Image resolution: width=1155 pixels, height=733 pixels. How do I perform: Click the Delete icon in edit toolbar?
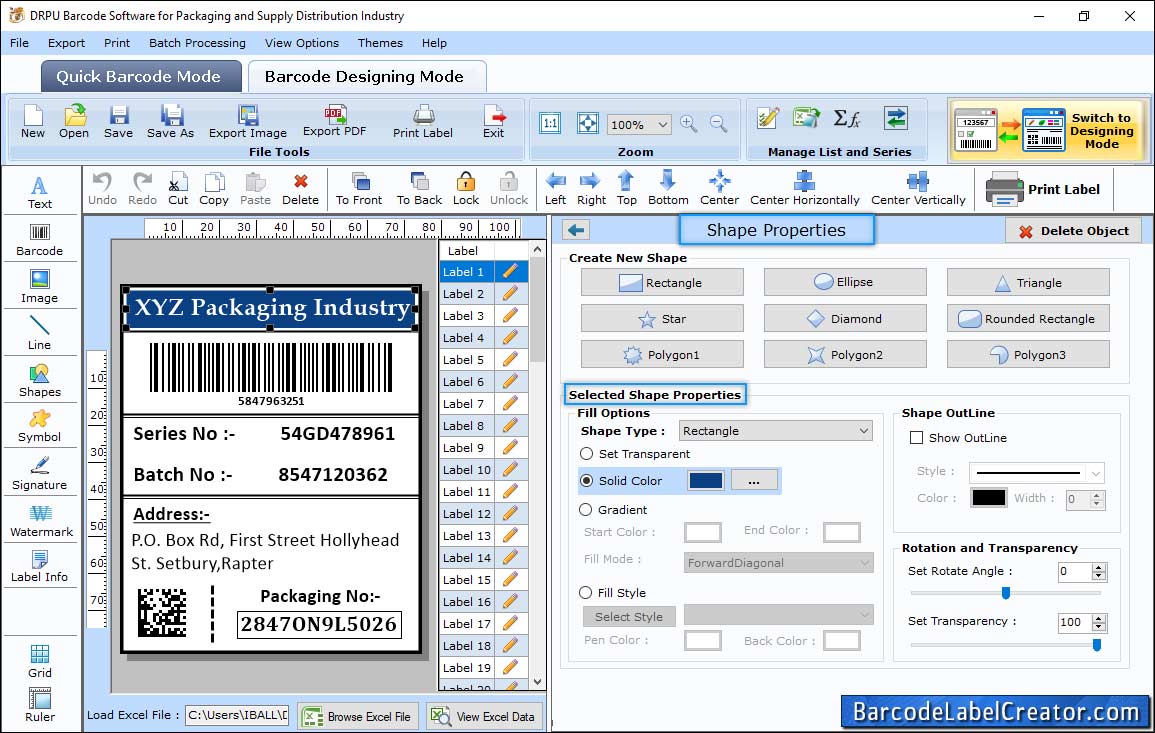tap(301, 189)
